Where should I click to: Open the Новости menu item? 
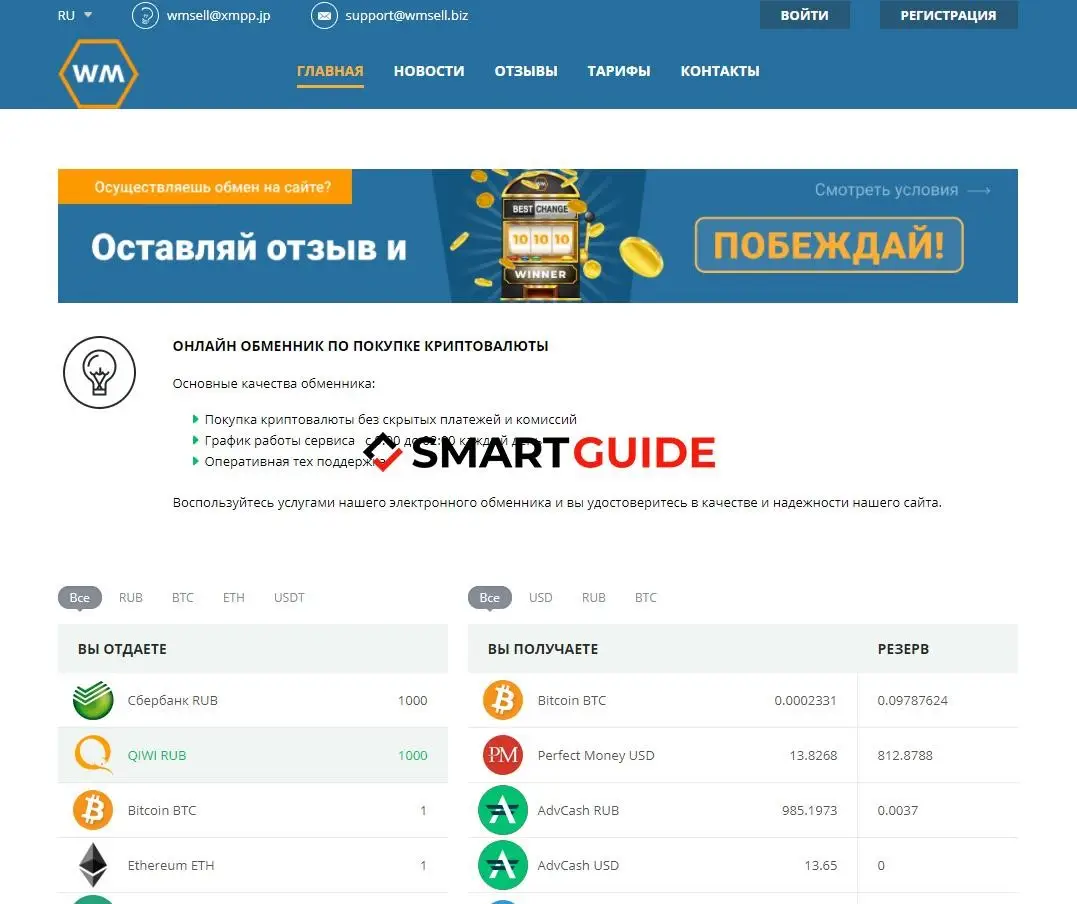tap(429, 71)
